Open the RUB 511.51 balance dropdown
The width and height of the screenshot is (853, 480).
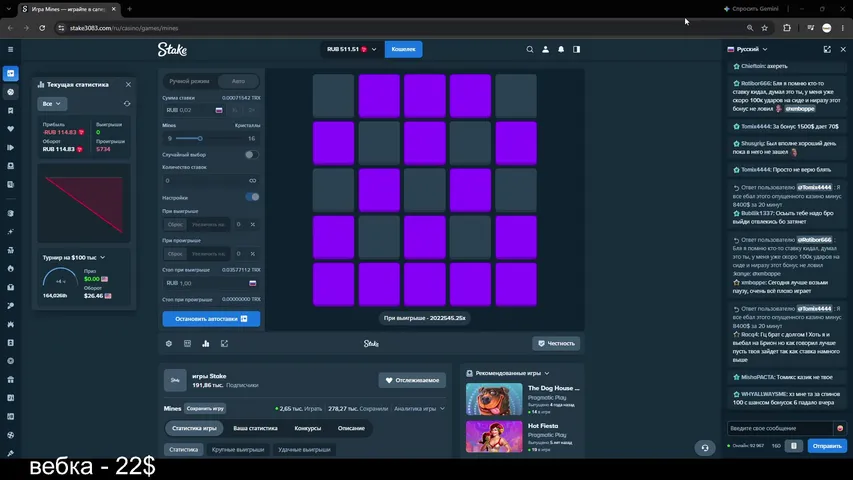click(351, 49)
